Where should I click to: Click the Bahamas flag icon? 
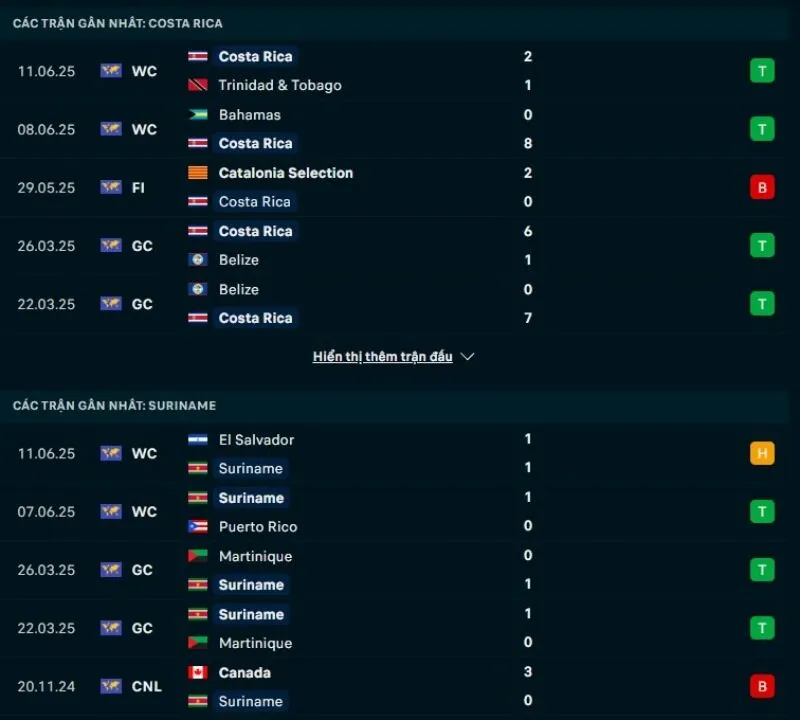(x=198, y=115)
